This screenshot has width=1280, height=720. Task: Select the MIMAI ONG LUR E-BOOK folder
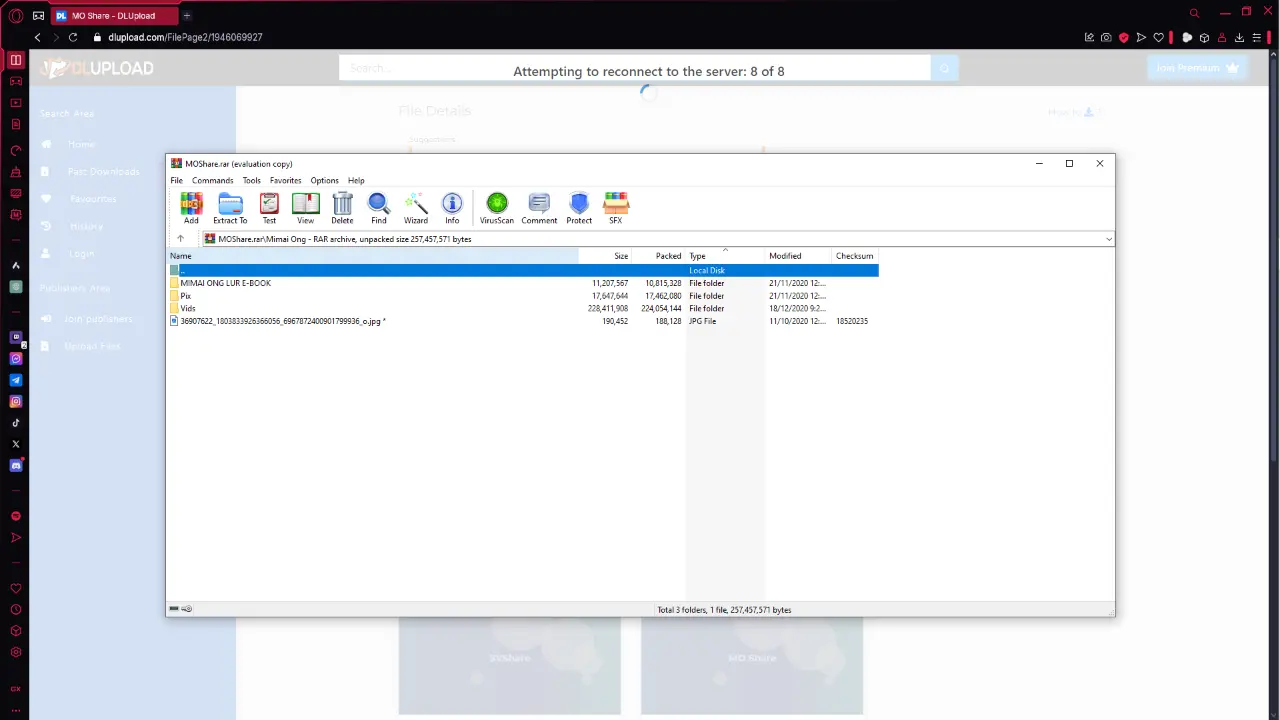[524, 283]
